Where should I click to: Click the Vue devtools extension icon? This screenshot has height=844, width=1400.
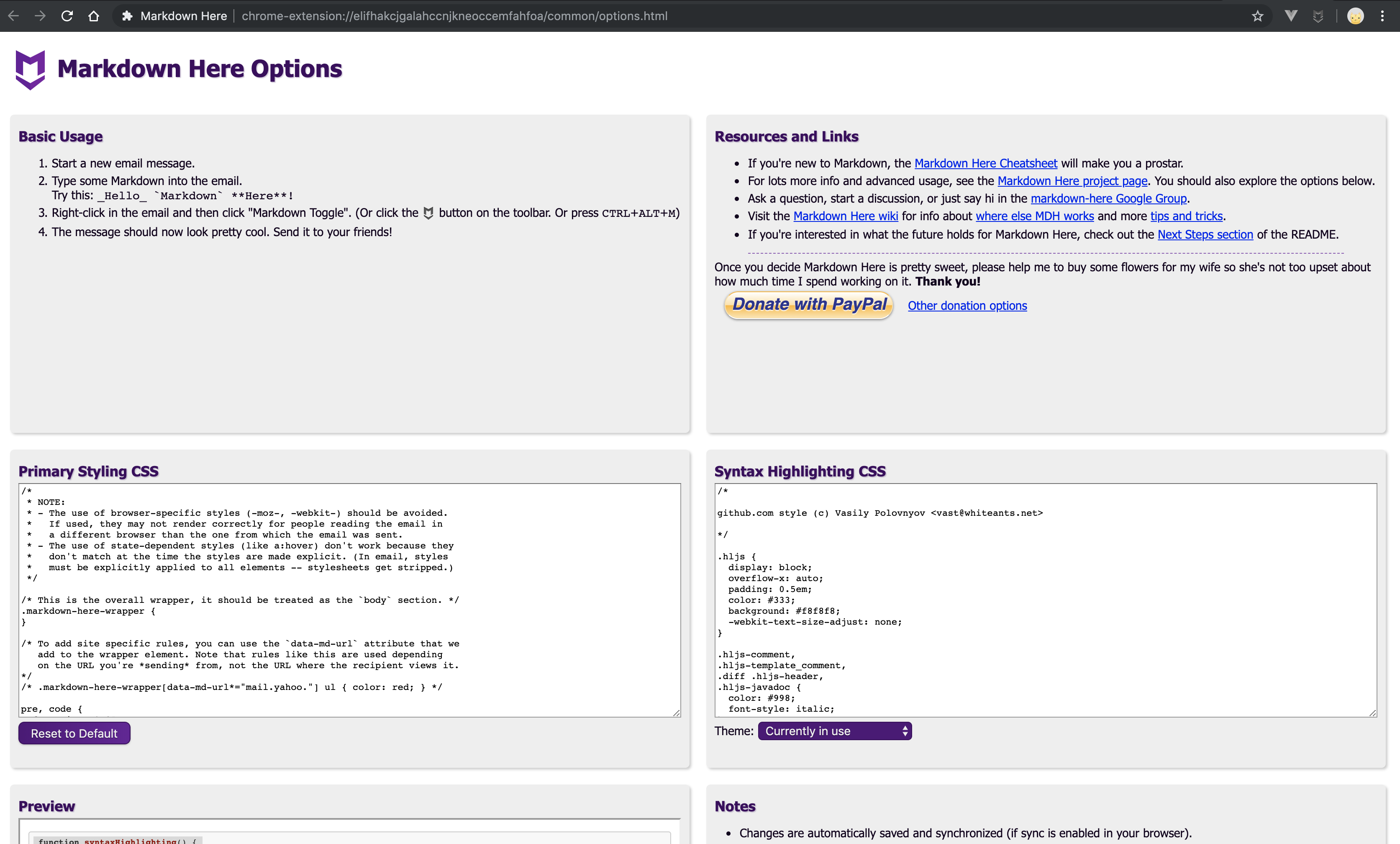[x=1291, y=16]
